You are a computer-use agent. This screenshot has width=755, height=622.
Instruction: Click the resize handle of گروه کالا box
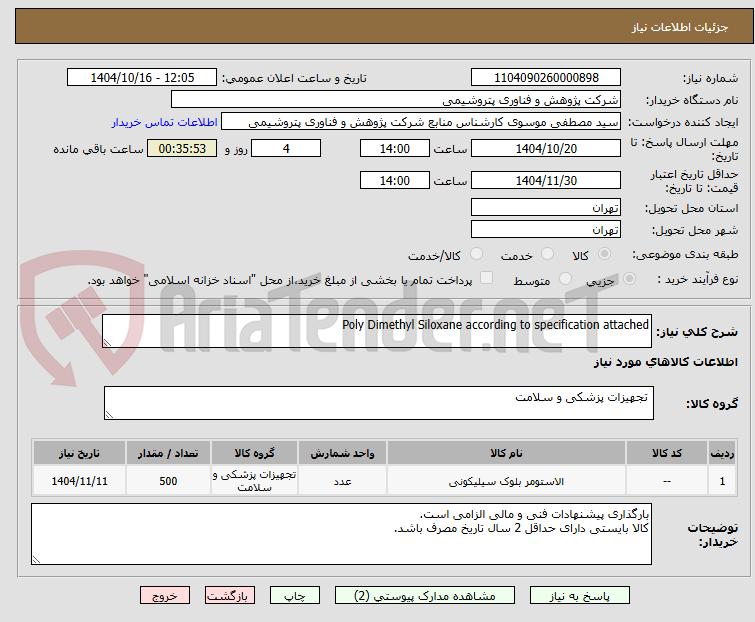point(109,415)
